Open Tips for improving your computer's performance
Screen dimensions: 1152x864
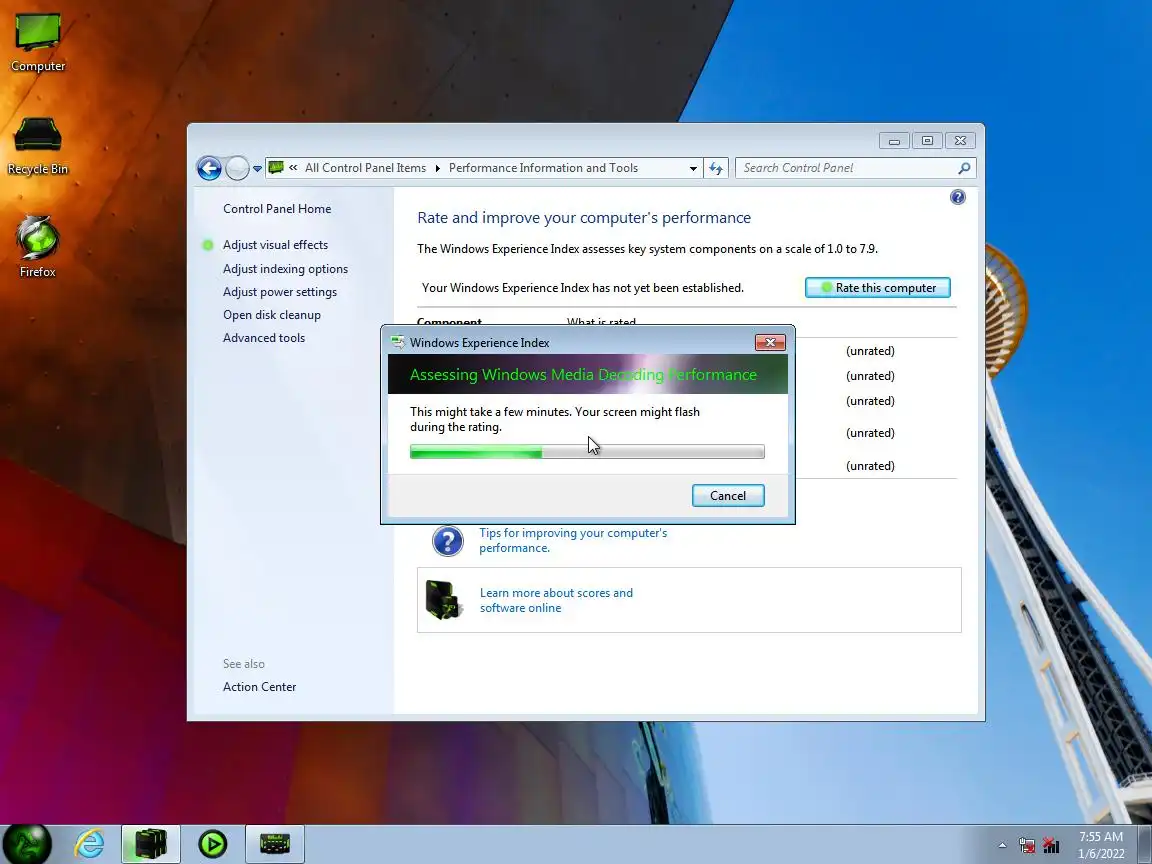coord(573,540)
